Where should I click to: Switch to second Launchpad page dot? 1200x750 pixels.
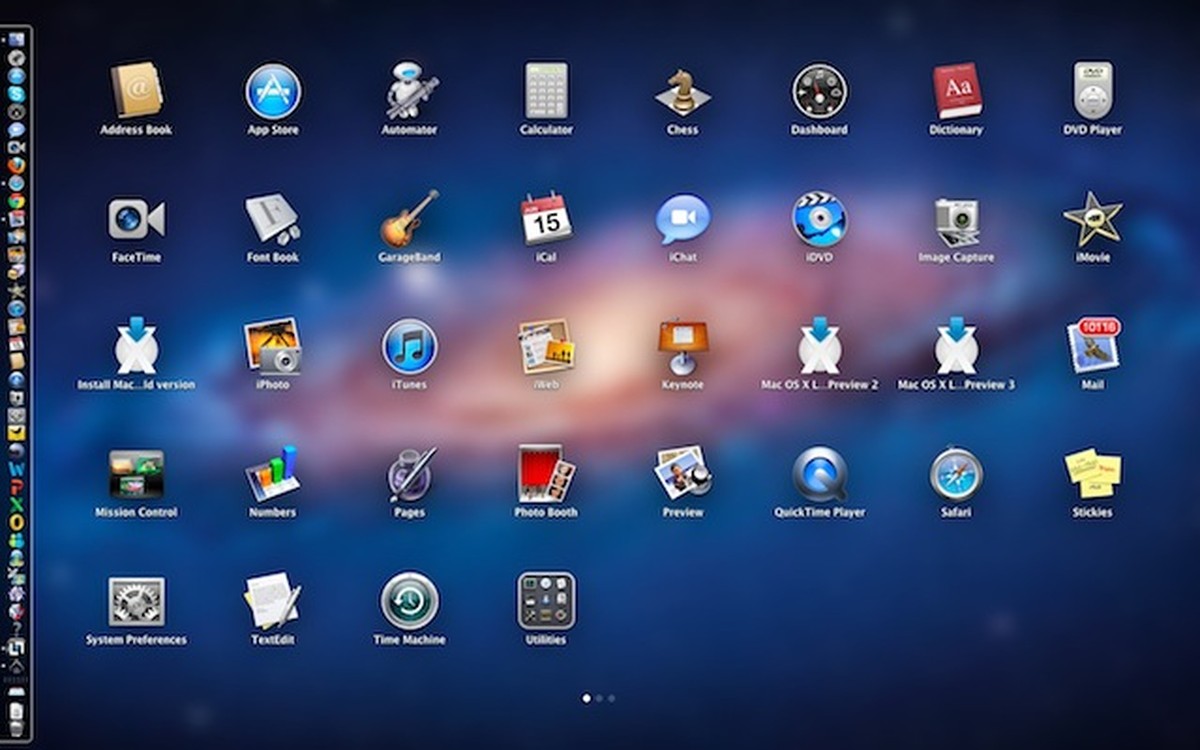pos(599,698)
